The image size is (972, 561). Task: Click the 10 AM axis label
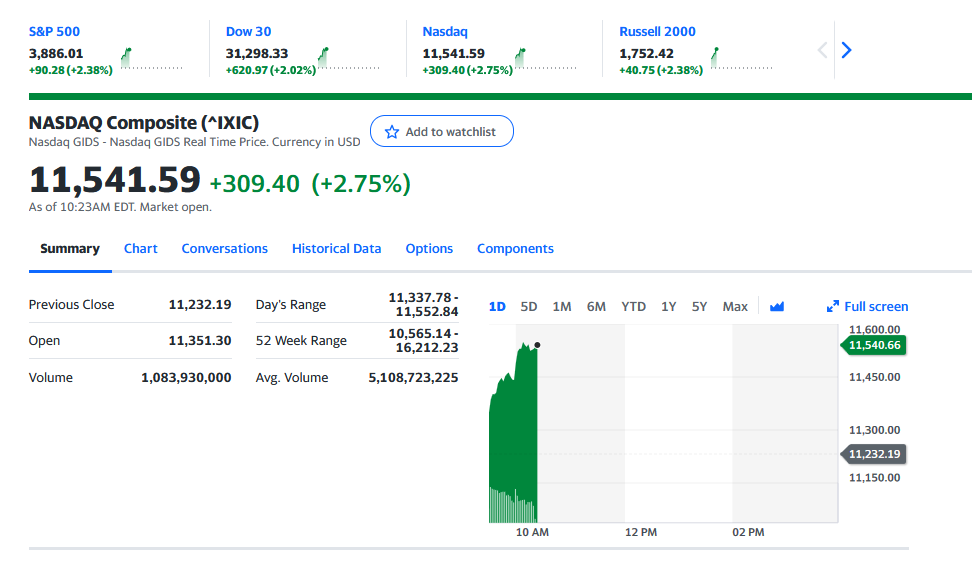coord(532,532)
